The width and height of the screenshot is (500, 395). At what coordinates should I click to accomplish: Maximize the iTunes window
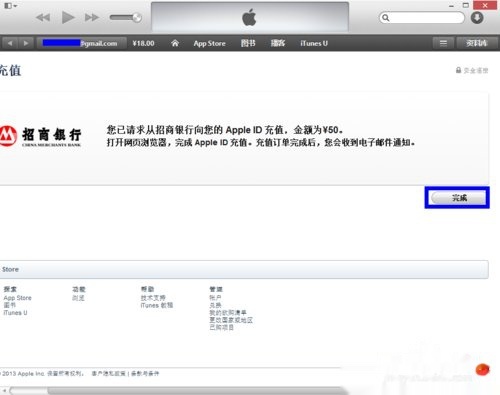click(x=466, y=5)
